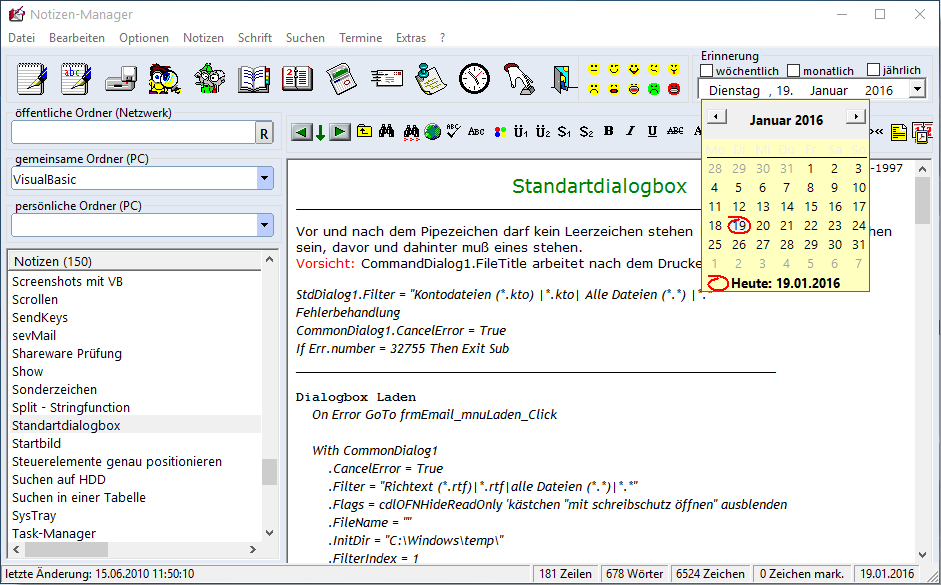Click the binoculars search icon

pyautogui.click(x=386, y=131)
